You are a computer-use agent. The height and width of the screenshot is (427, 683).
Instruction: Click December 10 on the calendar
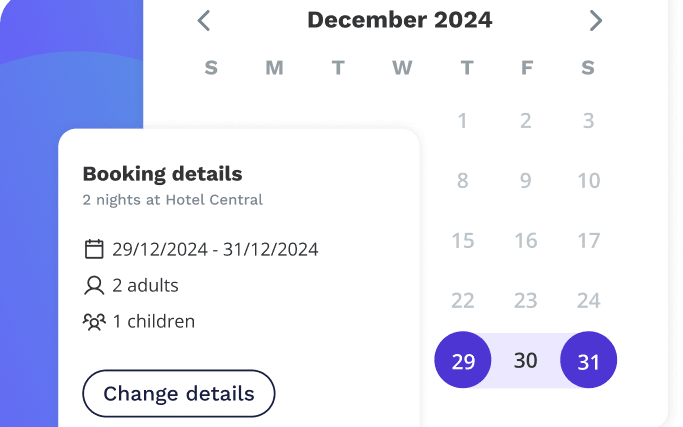(588, 181)
